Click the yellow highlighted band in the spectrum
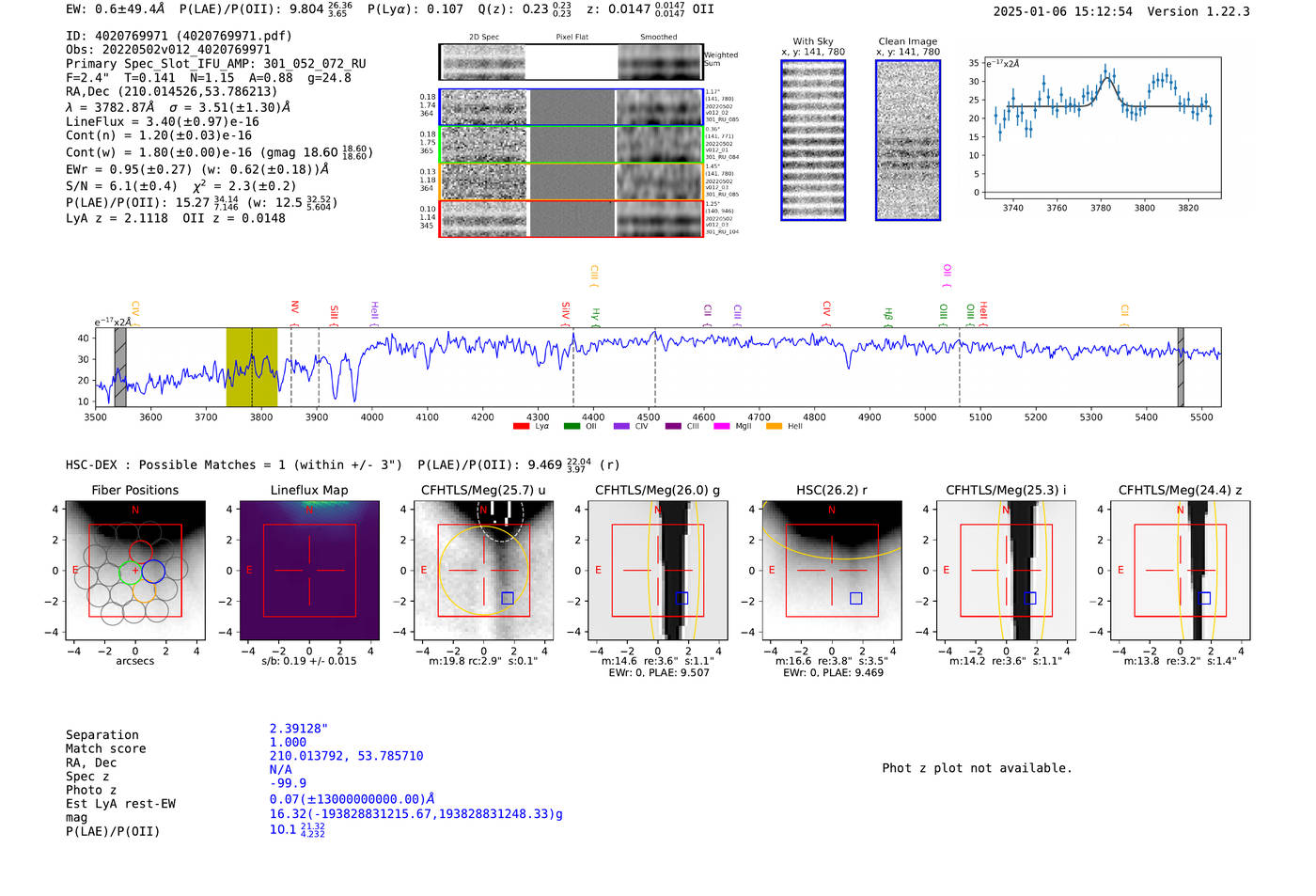The image size is (1316, 896). pyautogui.click(x=252, y=367)
